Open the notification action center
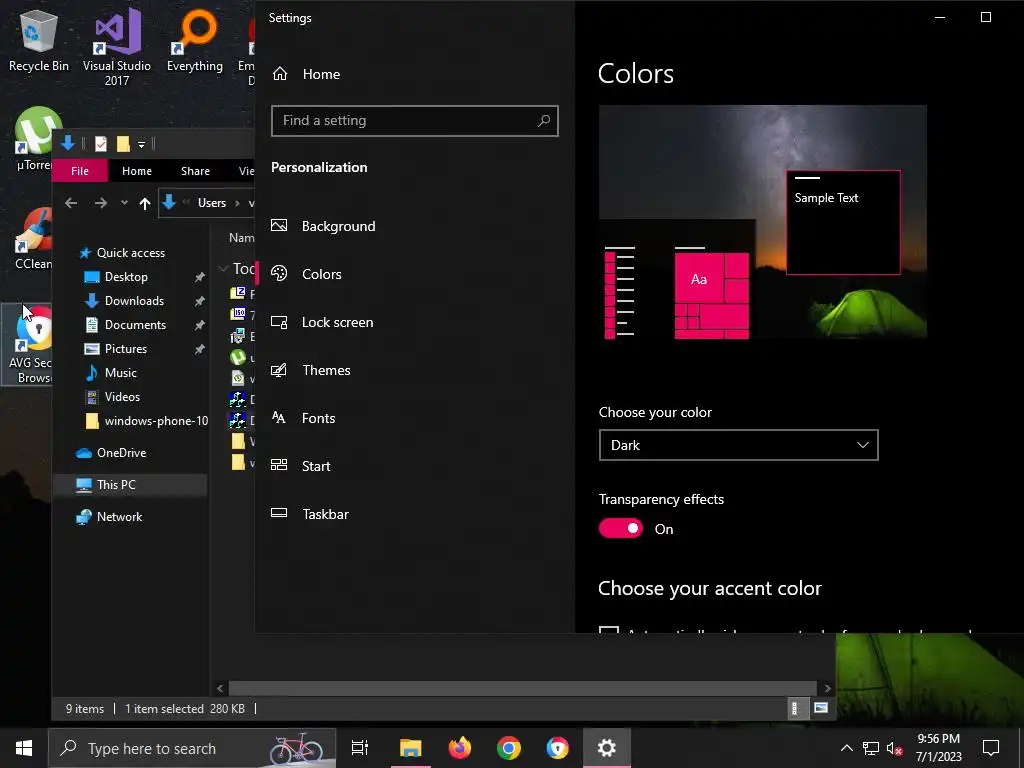This screenshot has width=1024, height=768. click(991, 748)
